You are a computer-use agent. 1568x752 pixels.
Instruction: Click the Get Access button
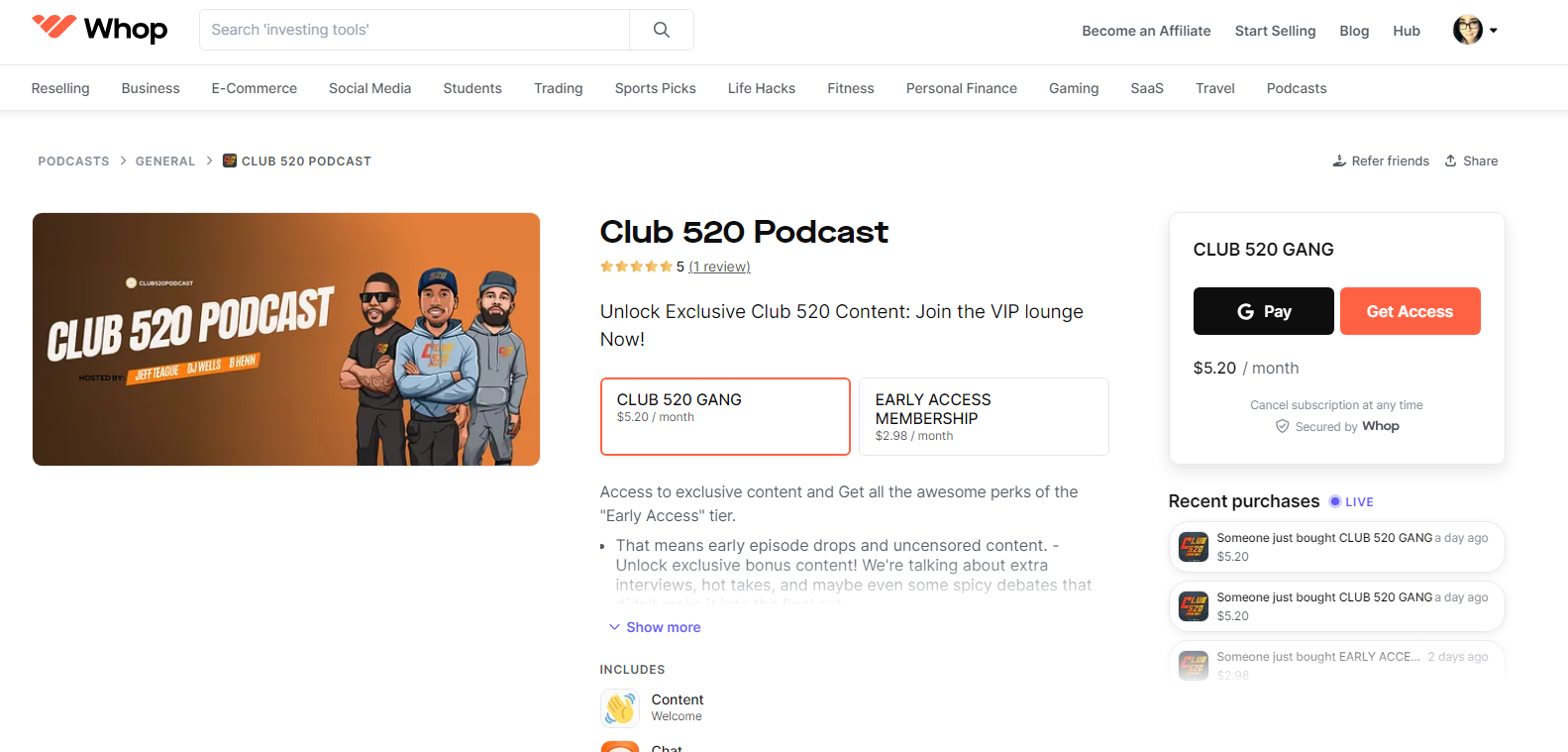click(x=1411, y=311)
